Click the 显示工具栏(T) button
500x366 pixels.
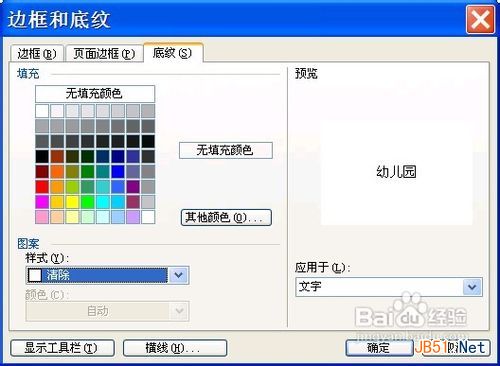tap(62, 348)
